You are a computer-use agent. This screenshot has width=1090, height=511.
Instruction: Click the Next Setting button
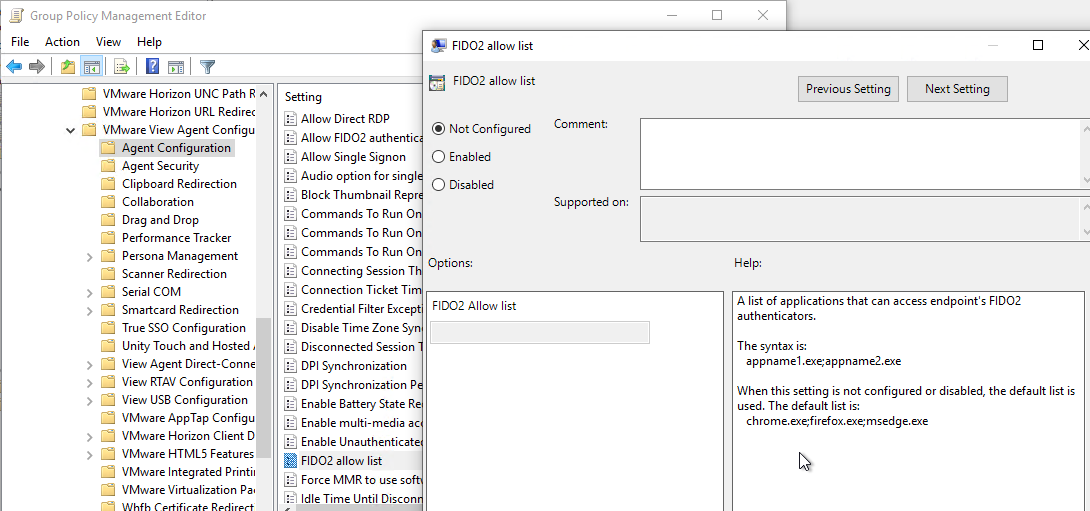click(957, 89)
